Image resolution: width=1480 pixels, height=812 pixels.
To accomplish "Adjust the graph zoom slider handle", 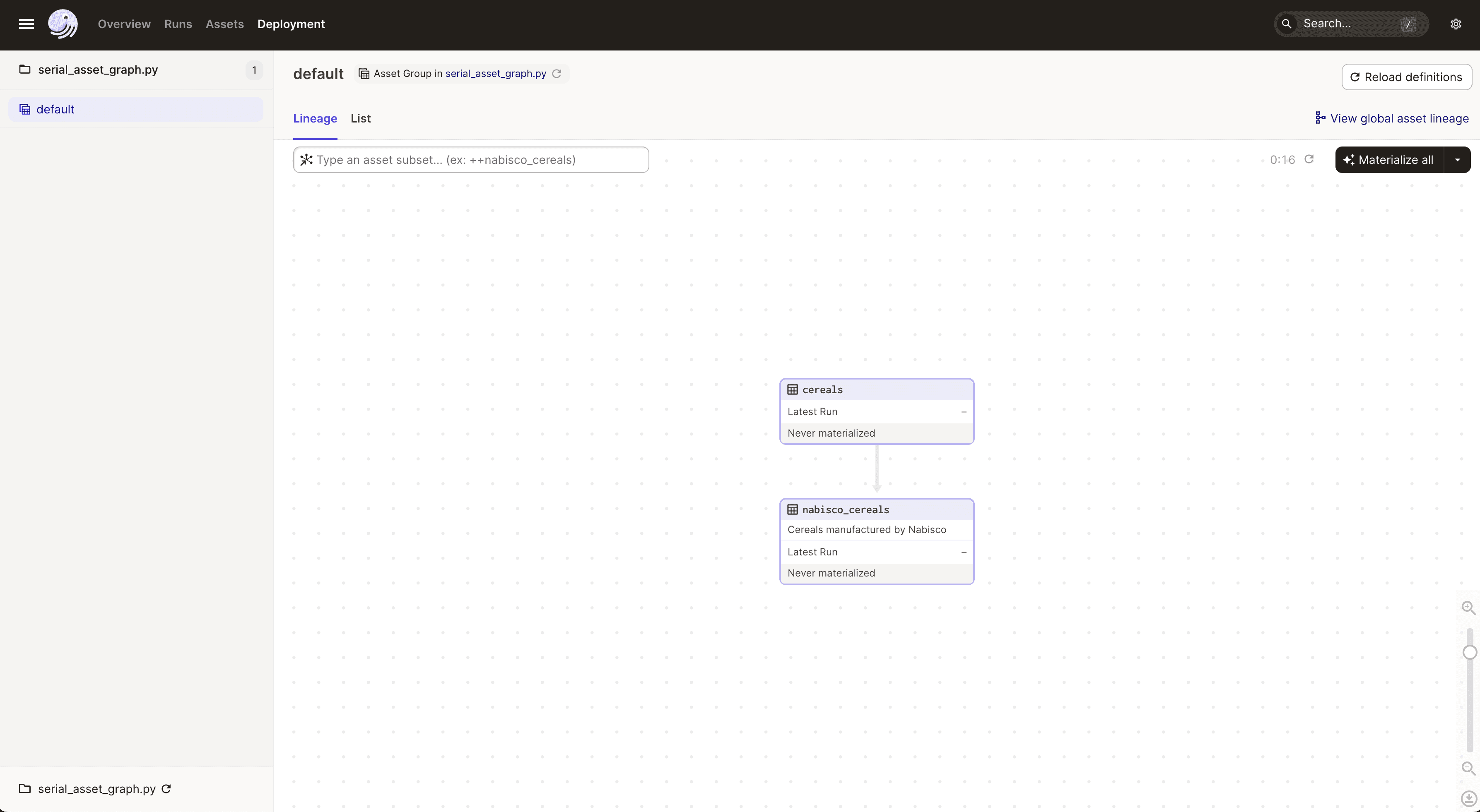I will tap(1470, 652).
